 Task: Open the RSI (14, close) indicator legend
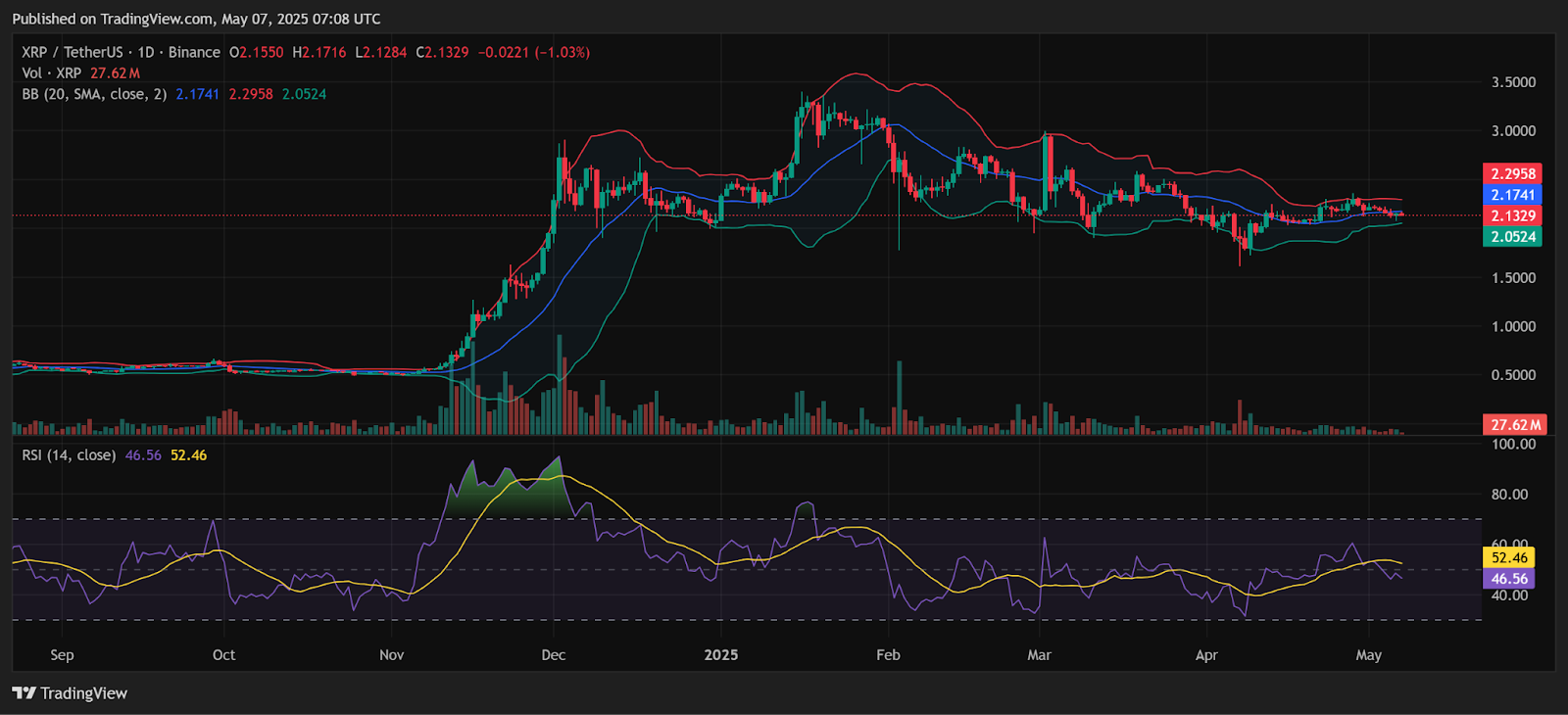[x=69, y=455]
